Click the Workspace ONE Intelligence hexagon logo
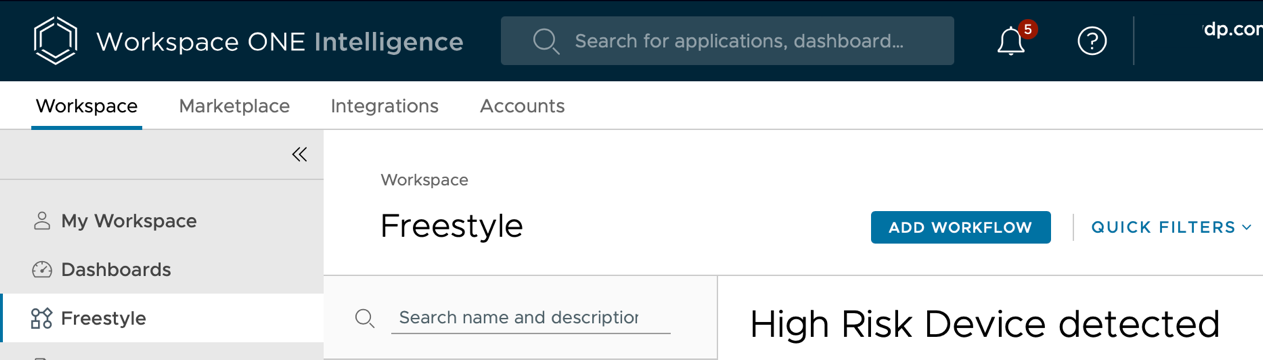This screenshot has height=360, width=1263. 55,41
